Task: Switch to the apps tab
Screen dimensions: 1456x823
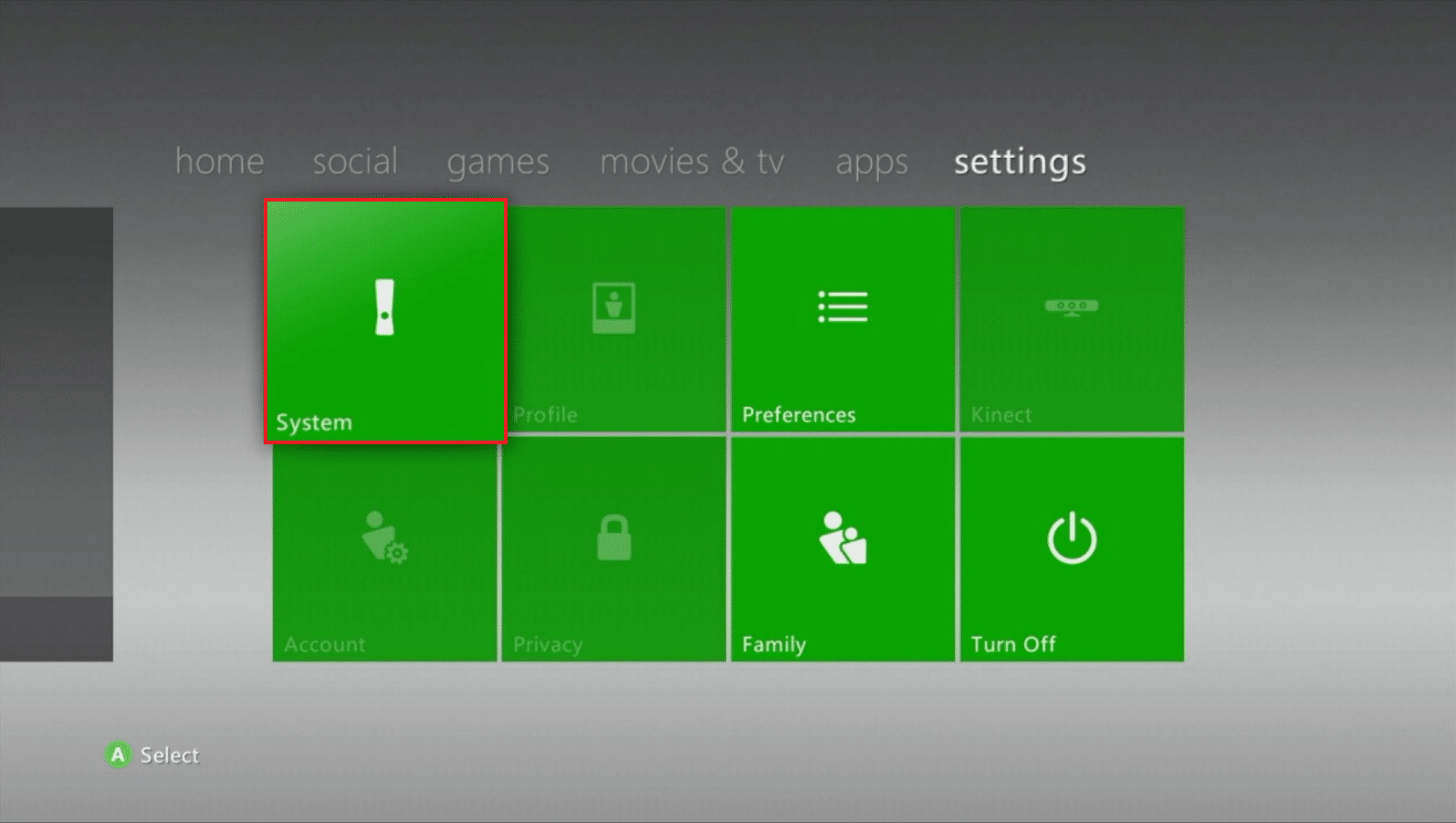Action: [872, 163]
